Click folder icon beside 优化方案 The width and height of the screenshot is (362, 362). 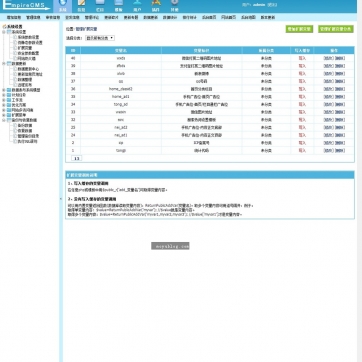9,105
